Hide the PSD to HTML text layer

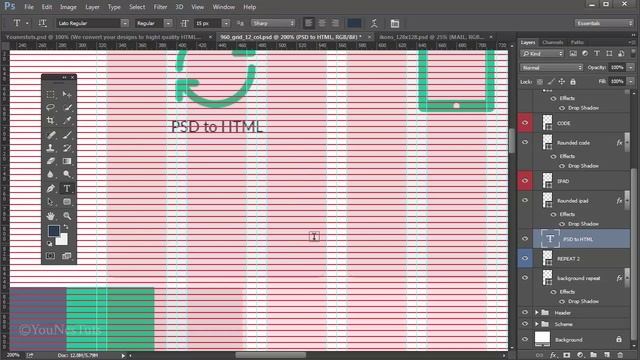click(x=525, y=239)
